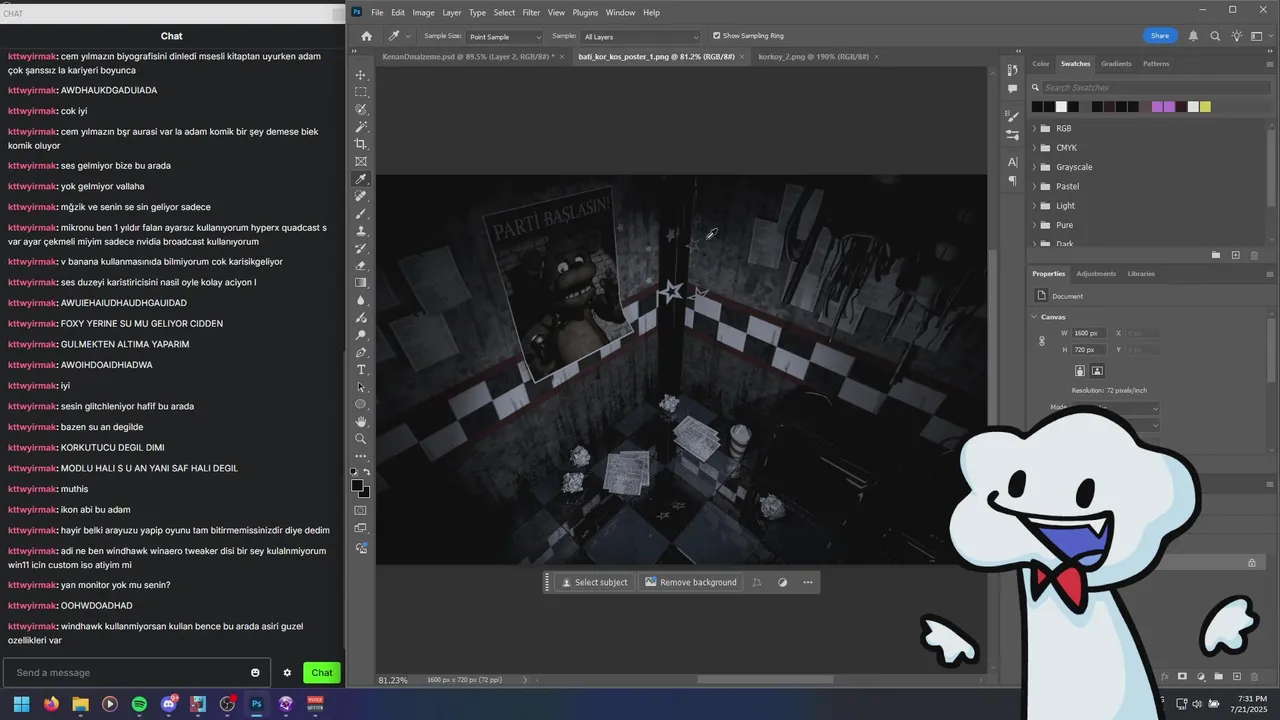Select the Path Selection tool
The width and height of the screenshot is (1280, 720).
point(361,387)
